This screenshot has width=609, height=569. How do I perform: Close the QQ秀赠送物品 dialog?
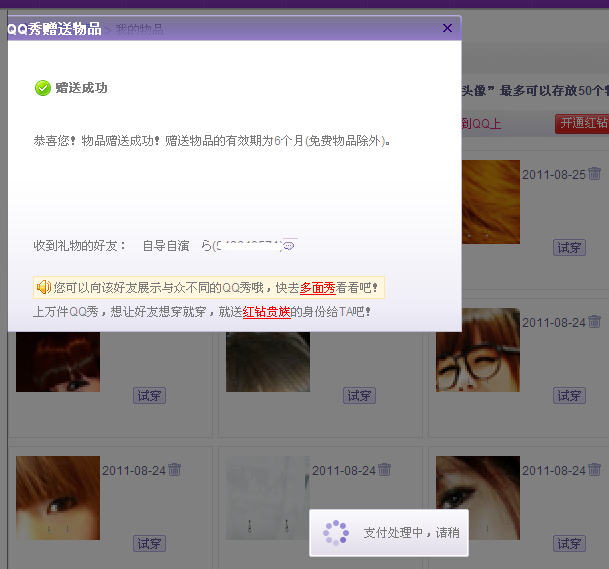tap(447, 28)
